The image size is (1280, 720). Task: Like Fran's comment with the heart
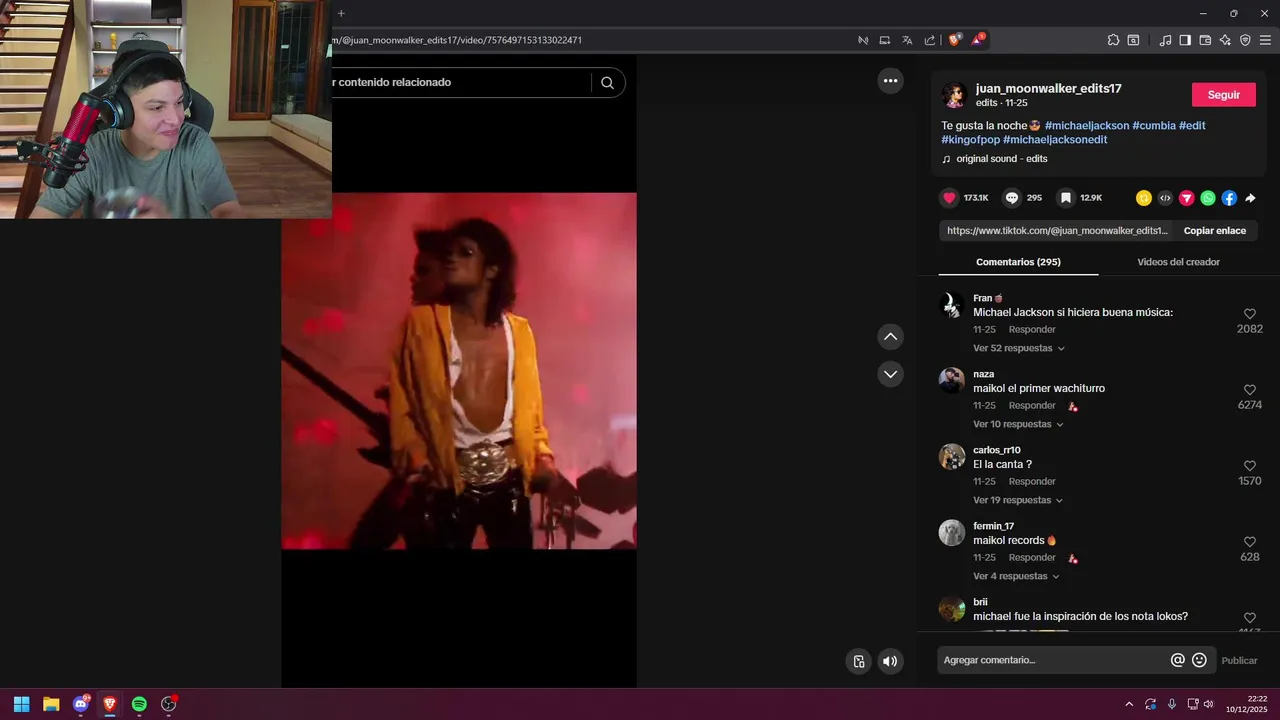click(1249, 314)
